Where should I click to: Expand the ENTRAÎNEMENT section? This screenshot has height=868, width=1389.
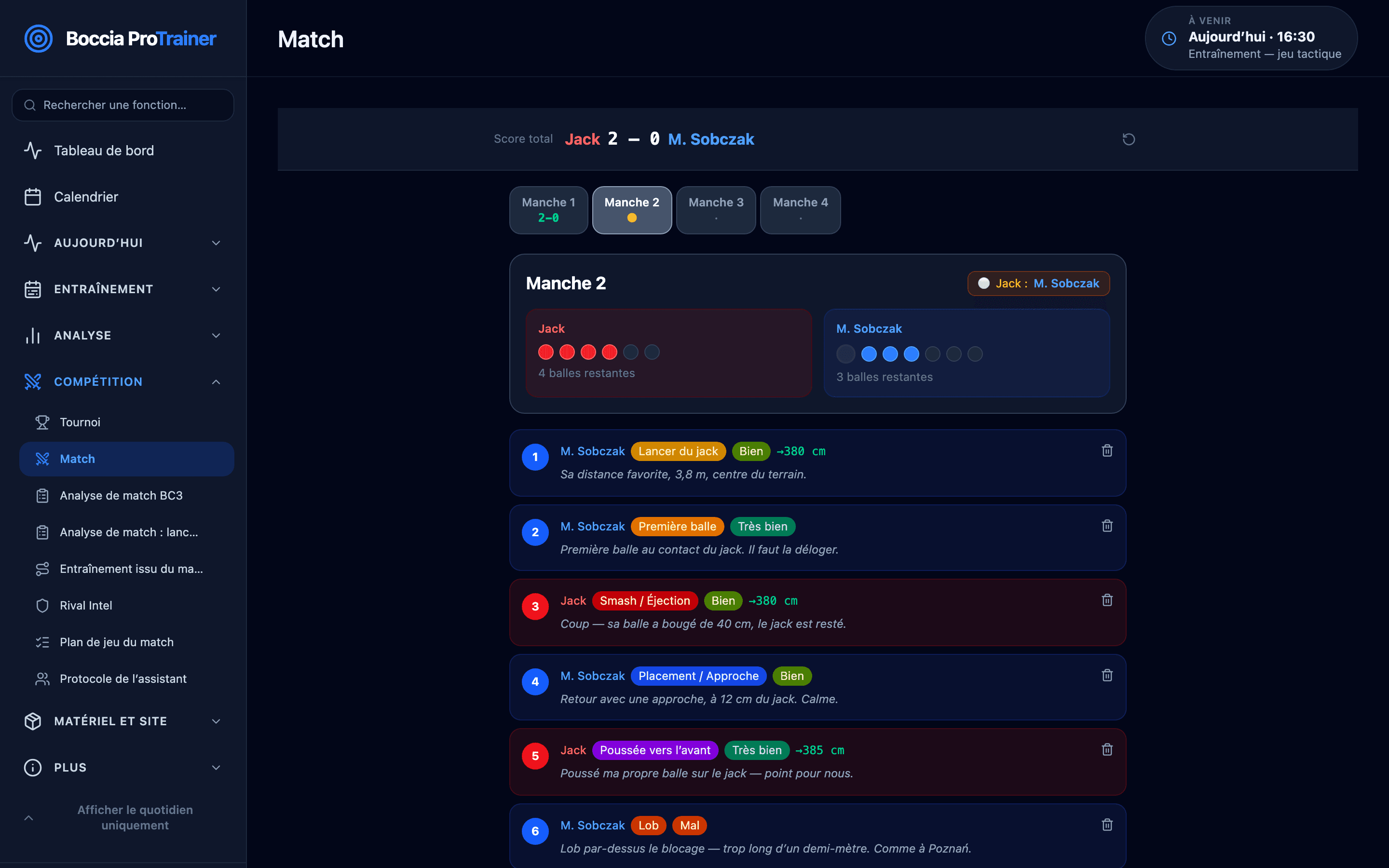pos(123,289)
